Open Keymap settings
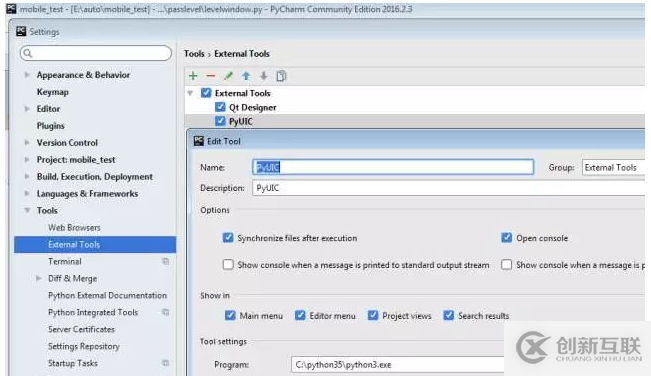Image resolution: width=651 pixels, height=376 pixels. [x=53, y=92]
